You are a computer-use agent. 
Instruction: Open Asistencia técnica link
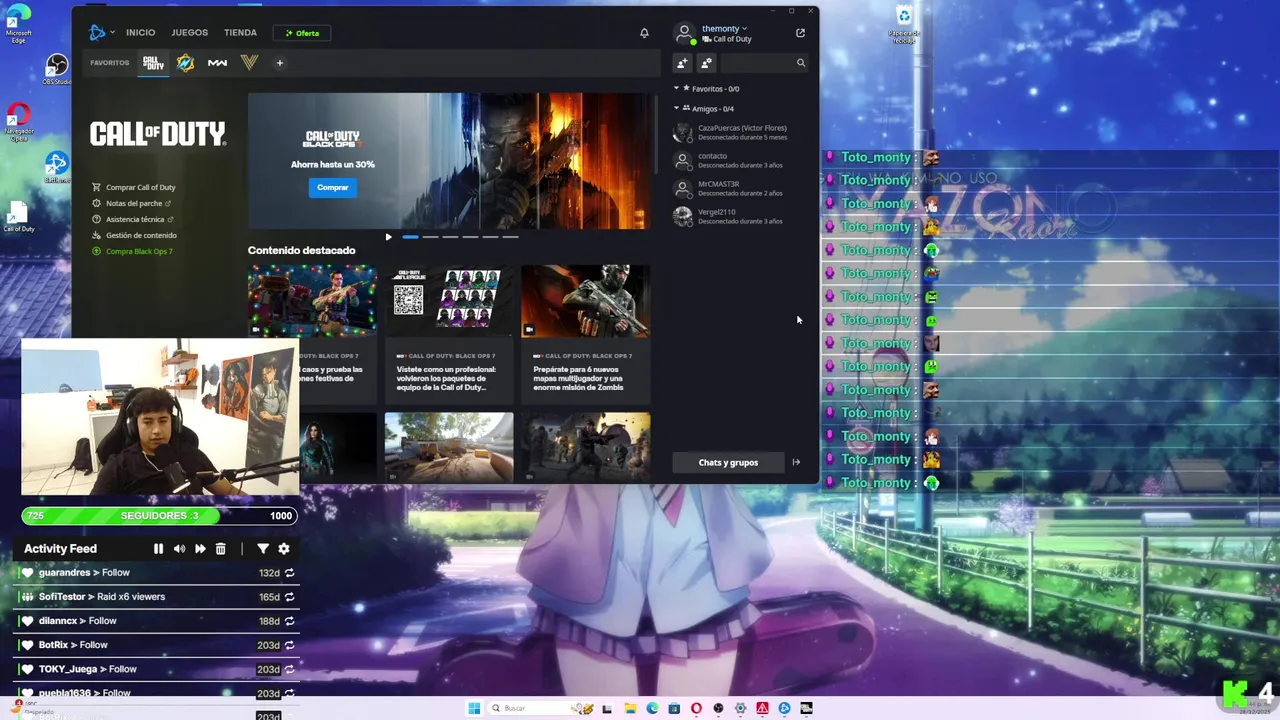point(133,219)
